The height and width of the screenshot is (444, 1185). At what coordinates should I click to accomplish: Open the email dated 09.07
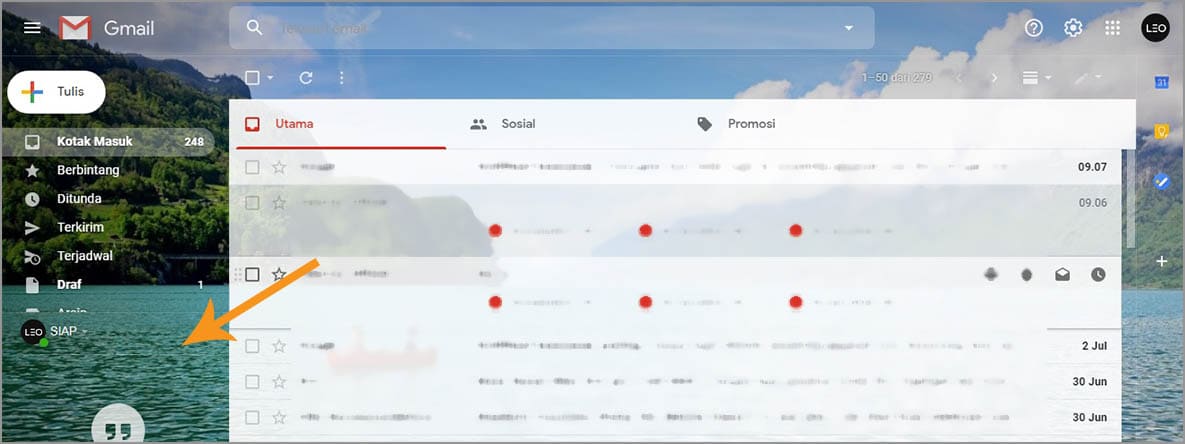point(676,167)
